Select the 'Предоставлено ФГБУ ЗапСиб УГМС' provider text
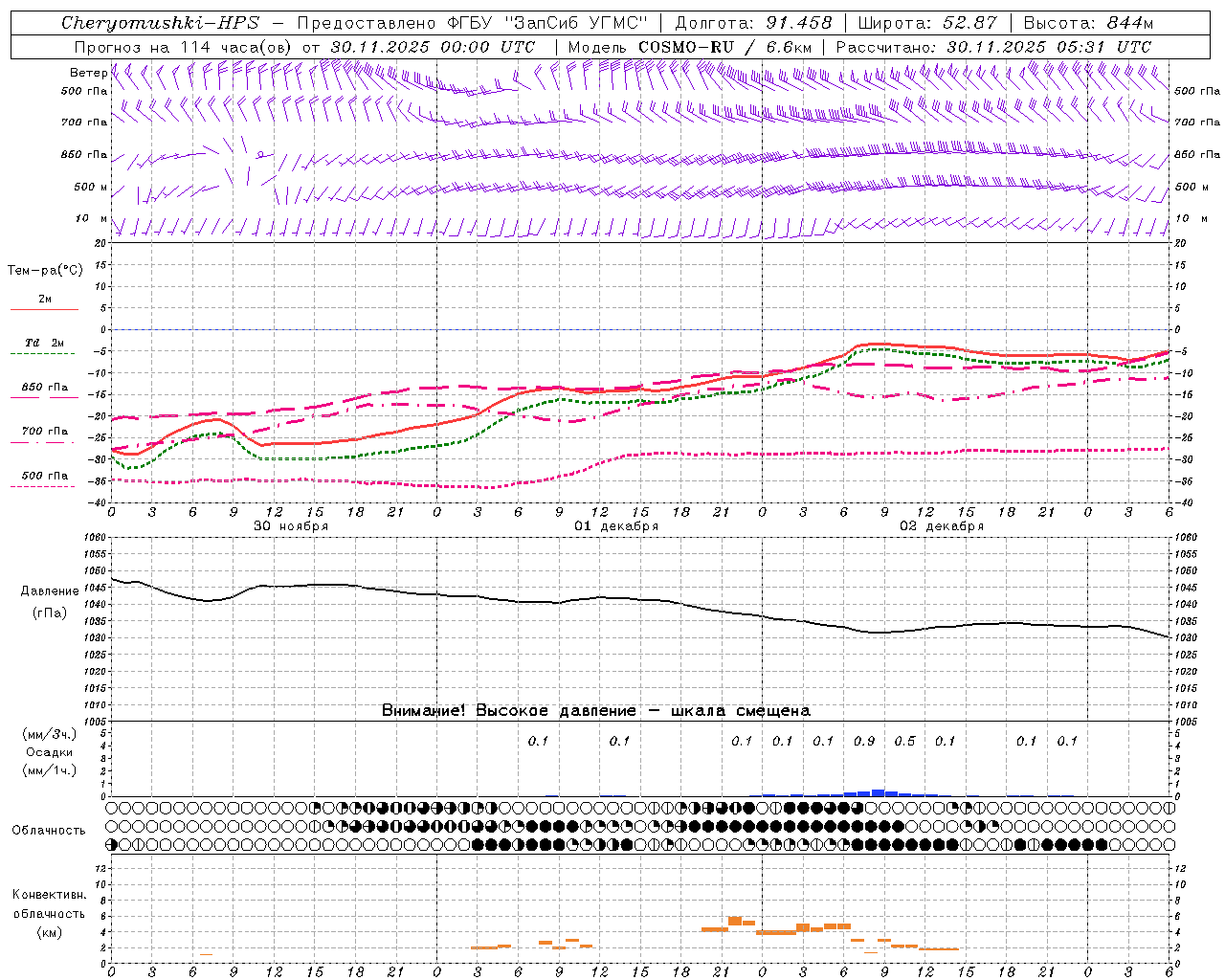This screenshot has width=1225, height=980. point(473,23)
